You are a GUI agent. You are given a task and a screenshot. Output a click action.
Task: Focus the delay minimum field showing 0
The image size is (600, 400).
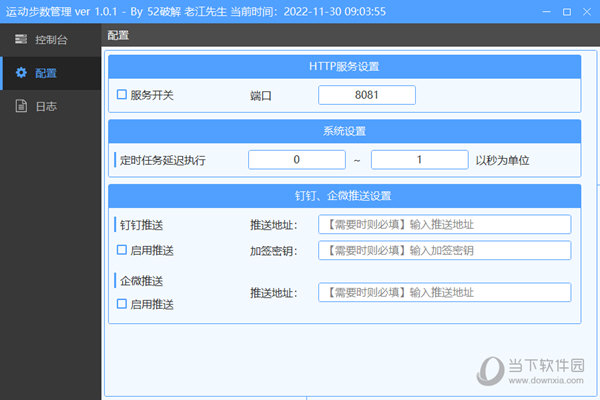[297, 160]
